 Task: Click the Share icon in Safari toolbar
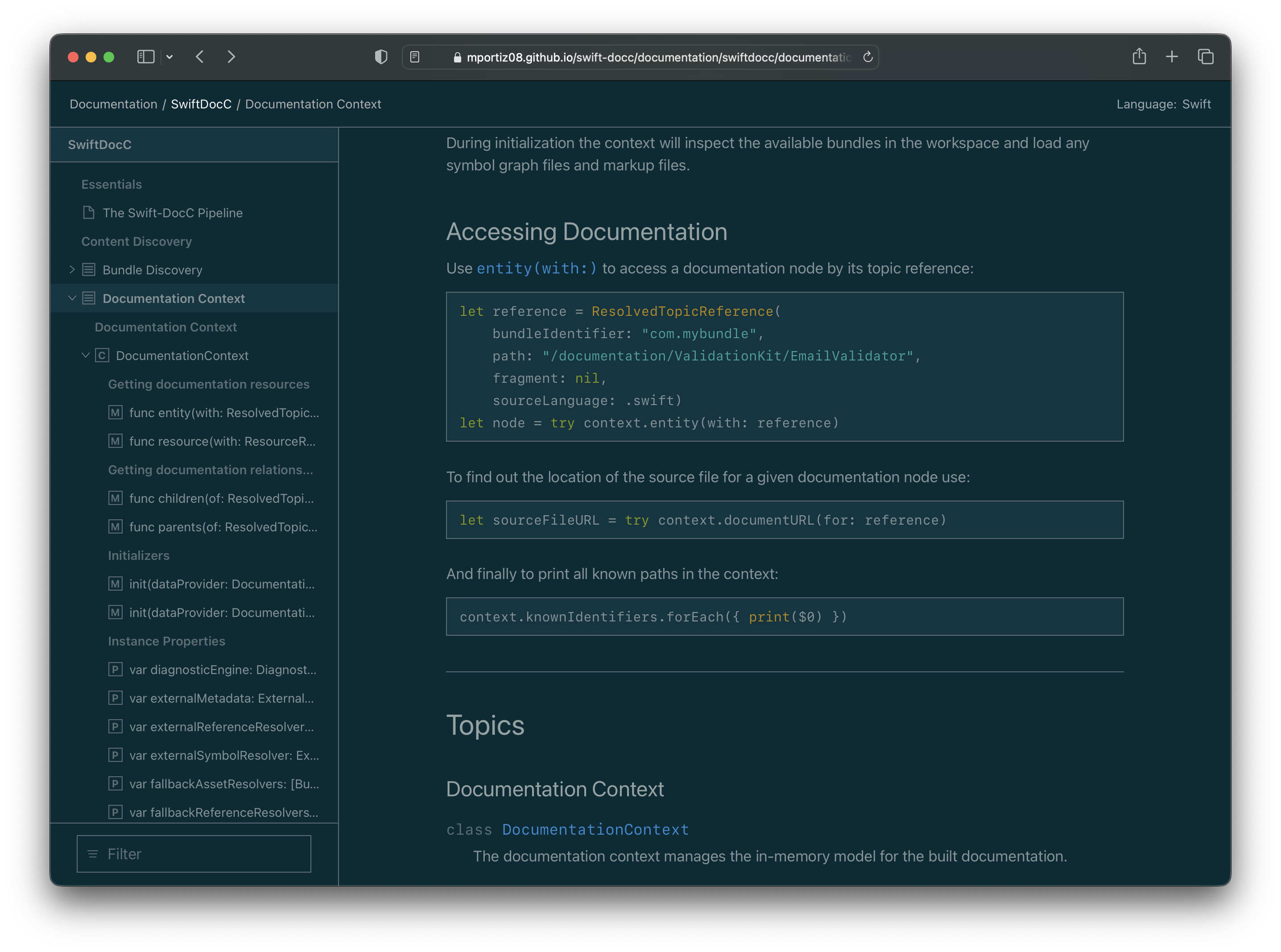click(x=1139, y=57)
